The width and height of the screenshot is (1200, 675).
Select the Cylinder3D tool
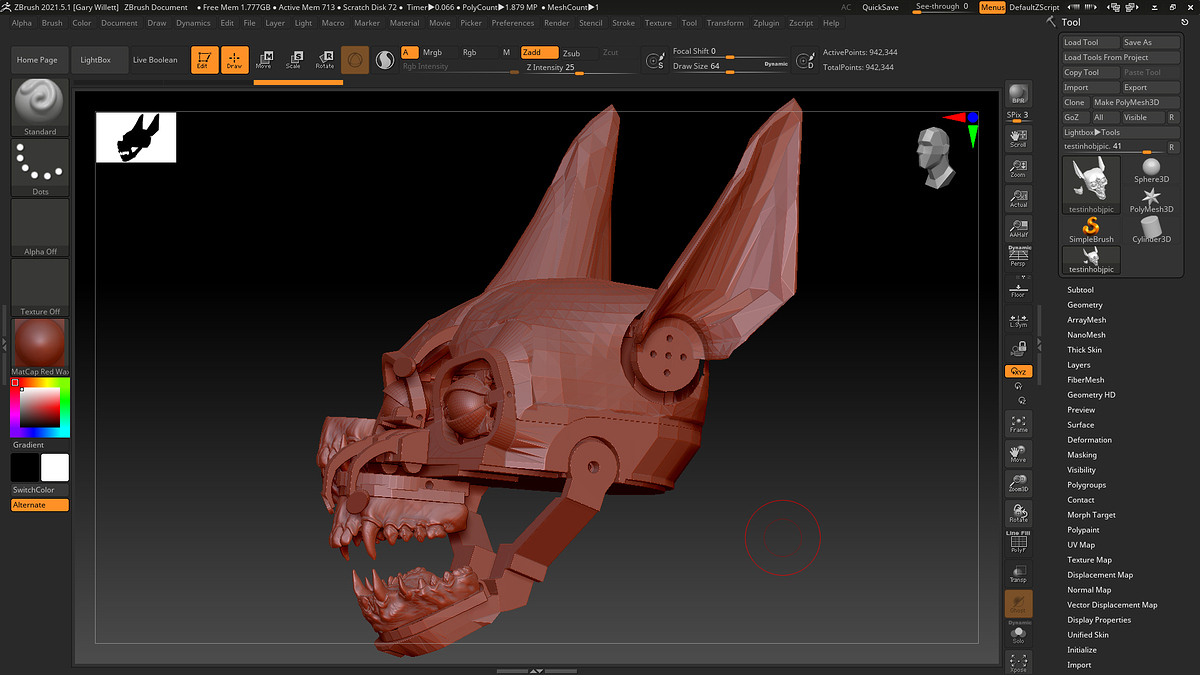tap(1151, 230)
